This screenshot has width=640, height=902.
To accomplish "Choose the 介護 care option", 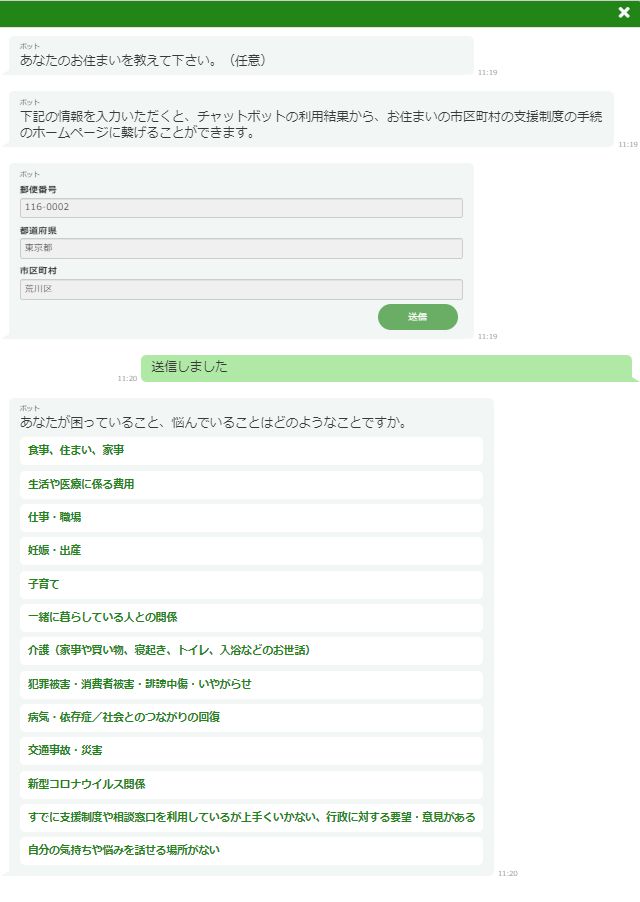I will click(251, 651).
